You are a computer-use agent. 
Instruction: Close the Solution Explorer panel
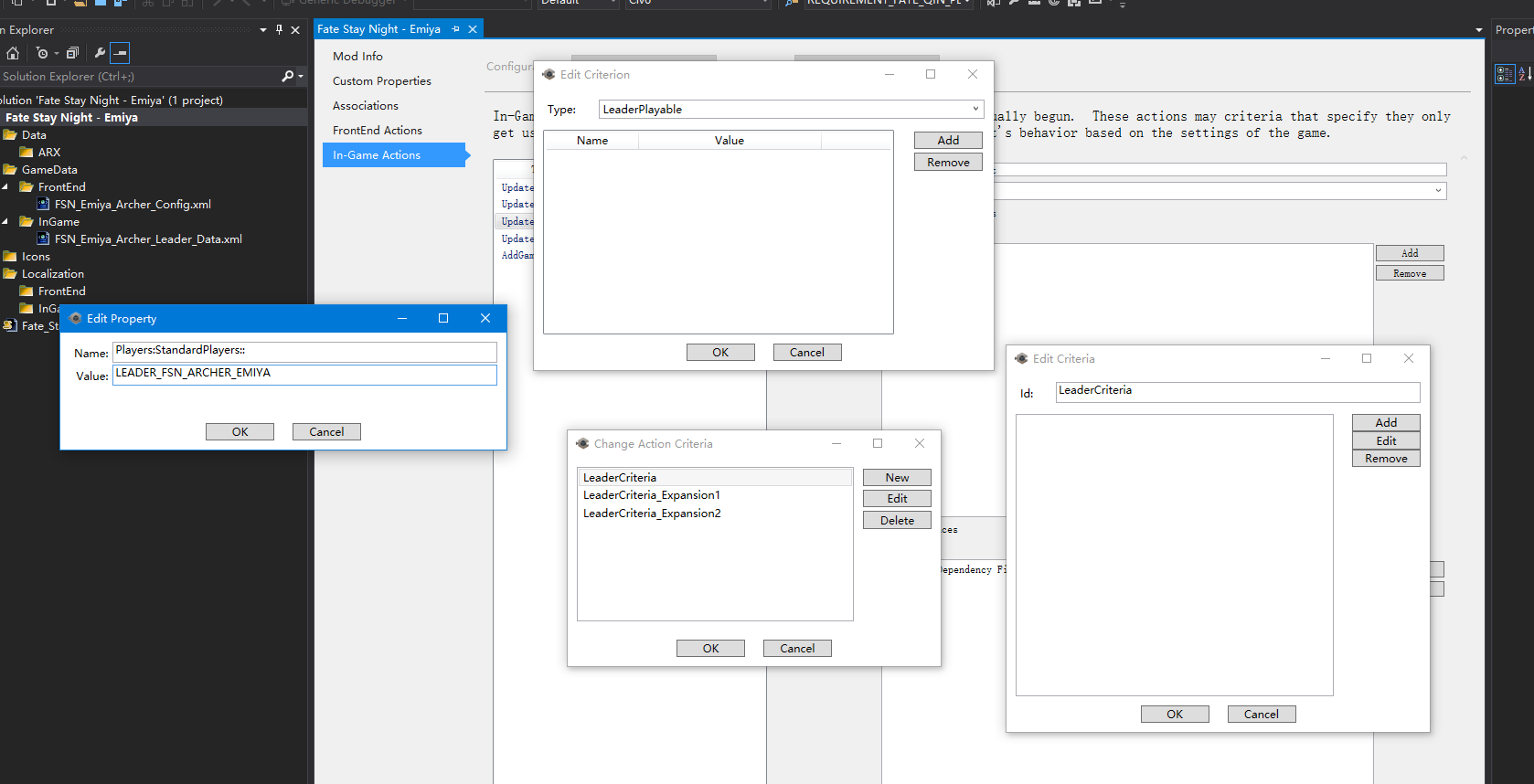295,30
